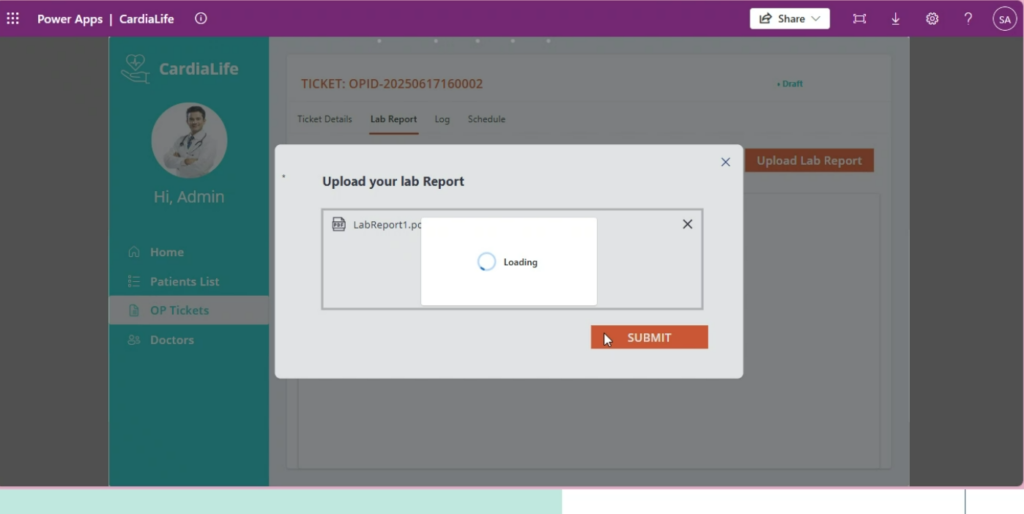Image resolution: width=1024 pixels, height=514 pixels.
Task: Click the Hi, Admin greeting text
Action: (189, 197)
